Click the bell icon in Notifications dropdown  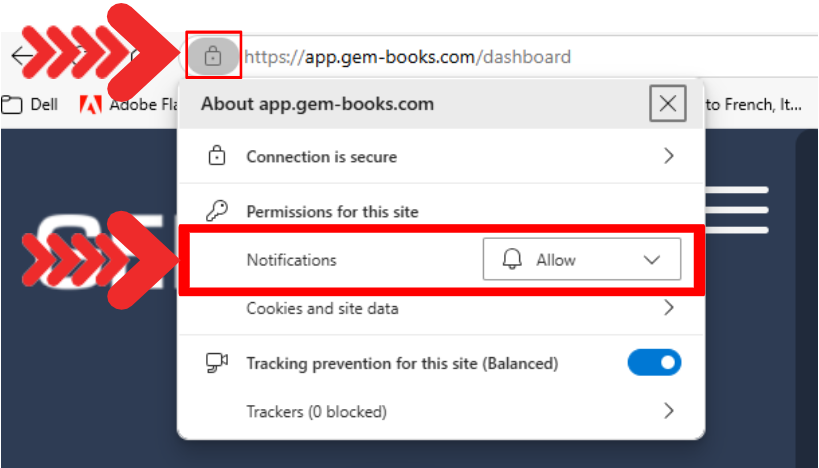[x=512, y=260]
